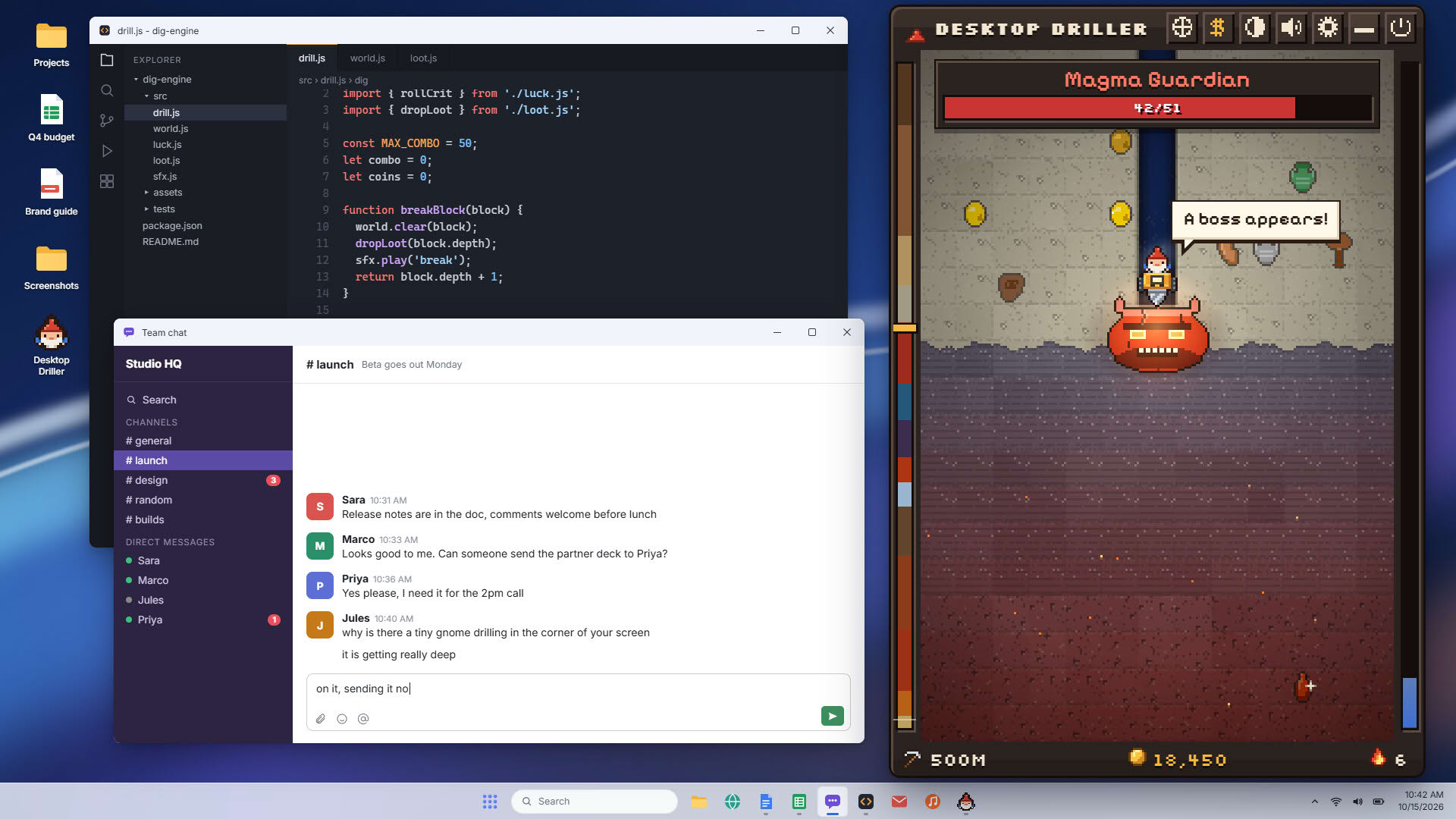This screenshot has height=819, width=1456.
Task: Open source control icon in editor sidebar
Action: pos(107,121)
